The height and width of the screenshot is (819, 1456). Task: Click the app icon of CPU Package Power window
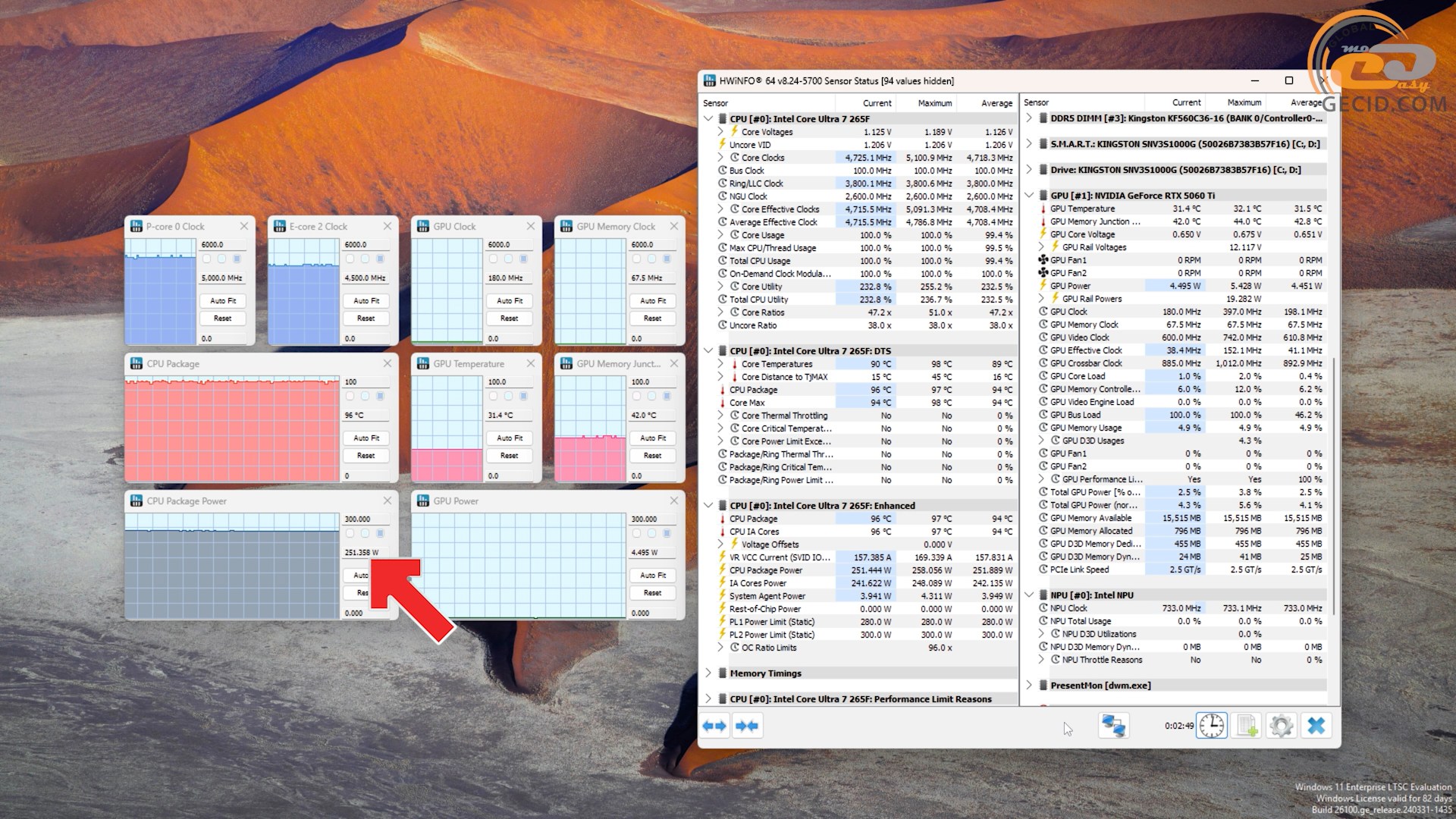point(136,500)
